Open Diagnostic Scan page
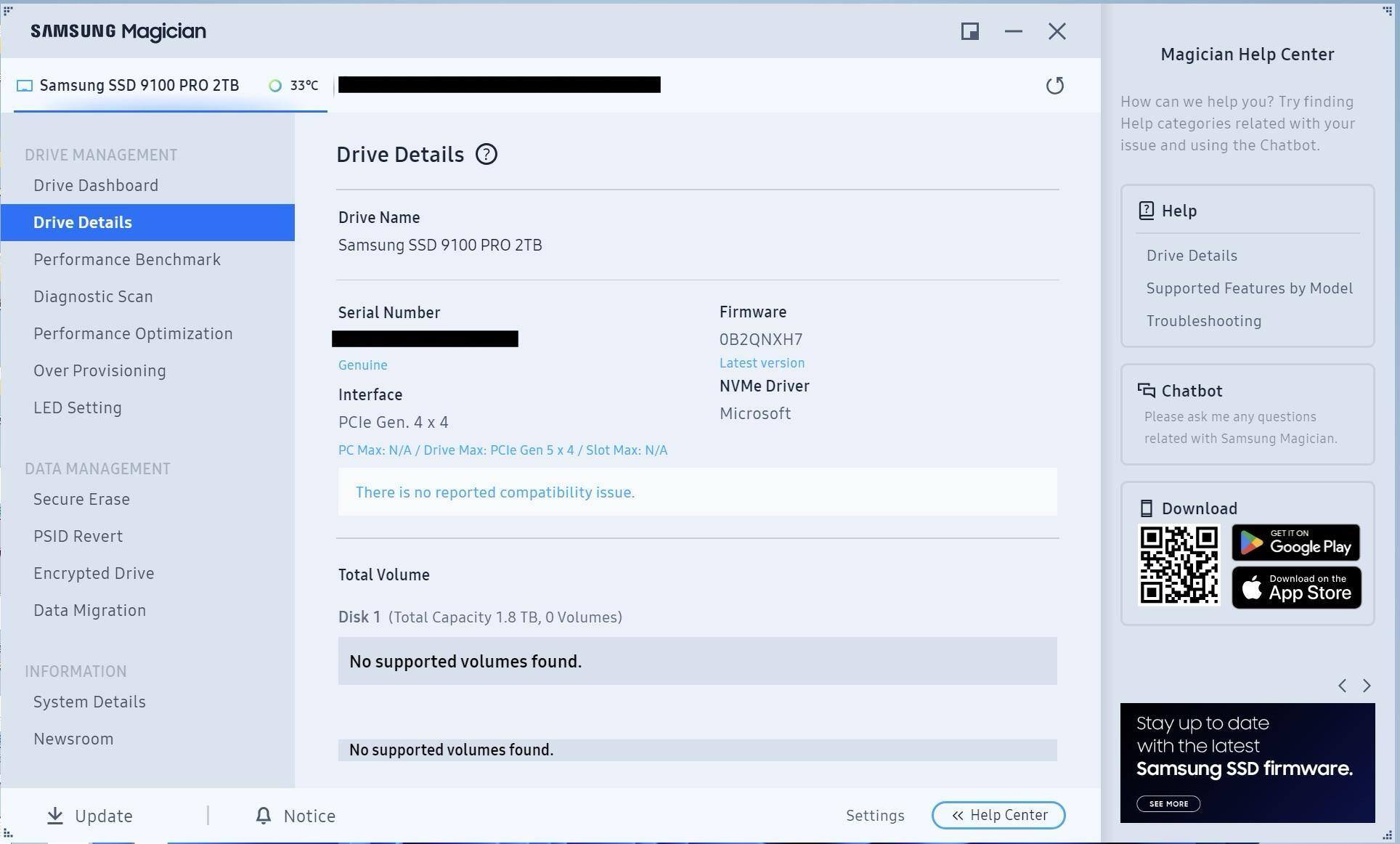This screenshot has width=1400, height=844. click(93, 297)
